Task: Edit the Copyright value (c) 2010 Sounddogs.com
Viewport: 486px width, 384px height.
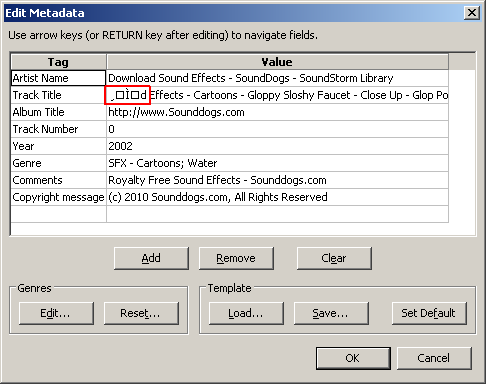Action: (x=277, y=197)
